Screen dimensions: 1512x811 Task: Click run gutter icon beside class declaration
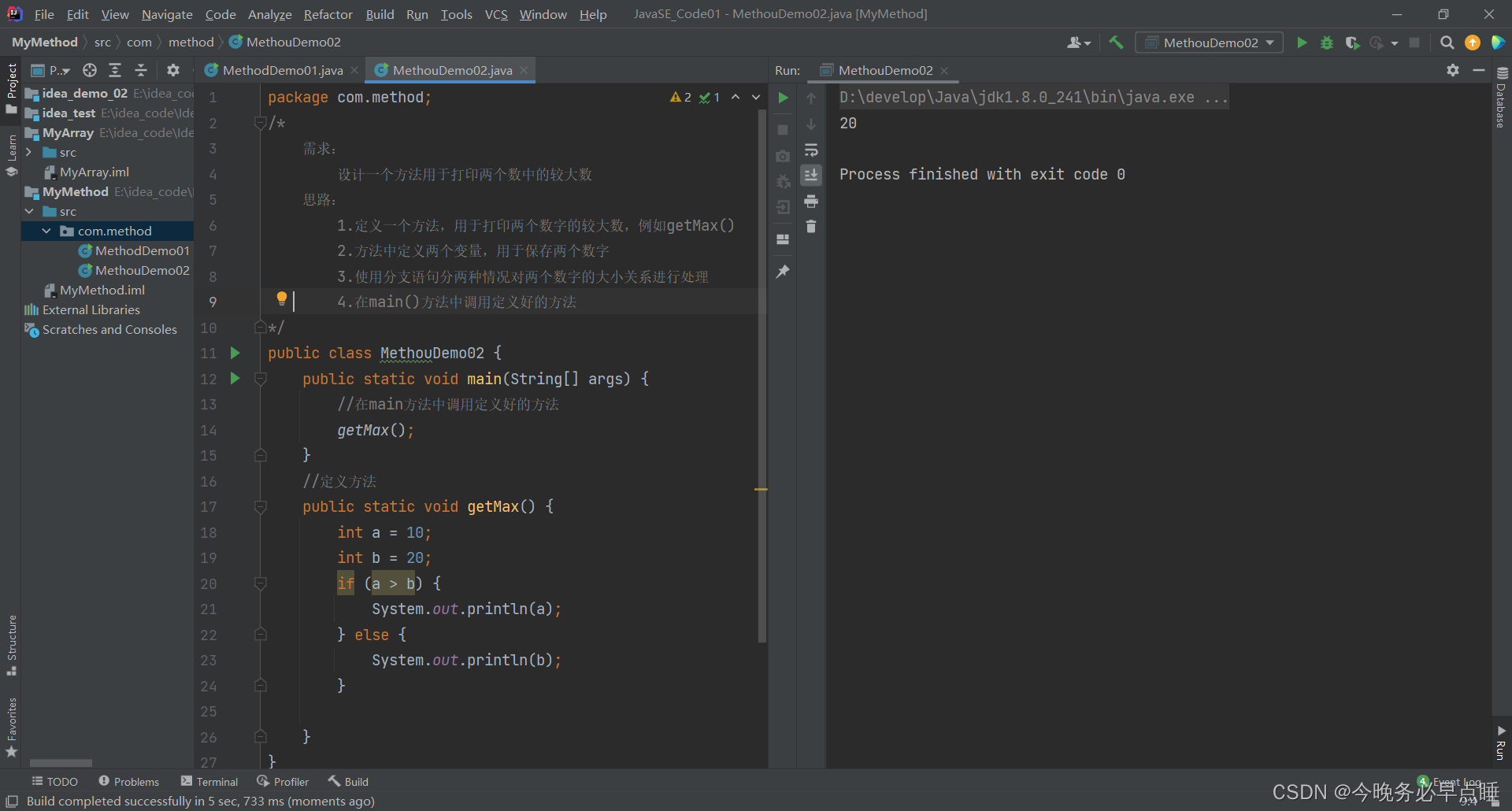[x=235, y=353]
